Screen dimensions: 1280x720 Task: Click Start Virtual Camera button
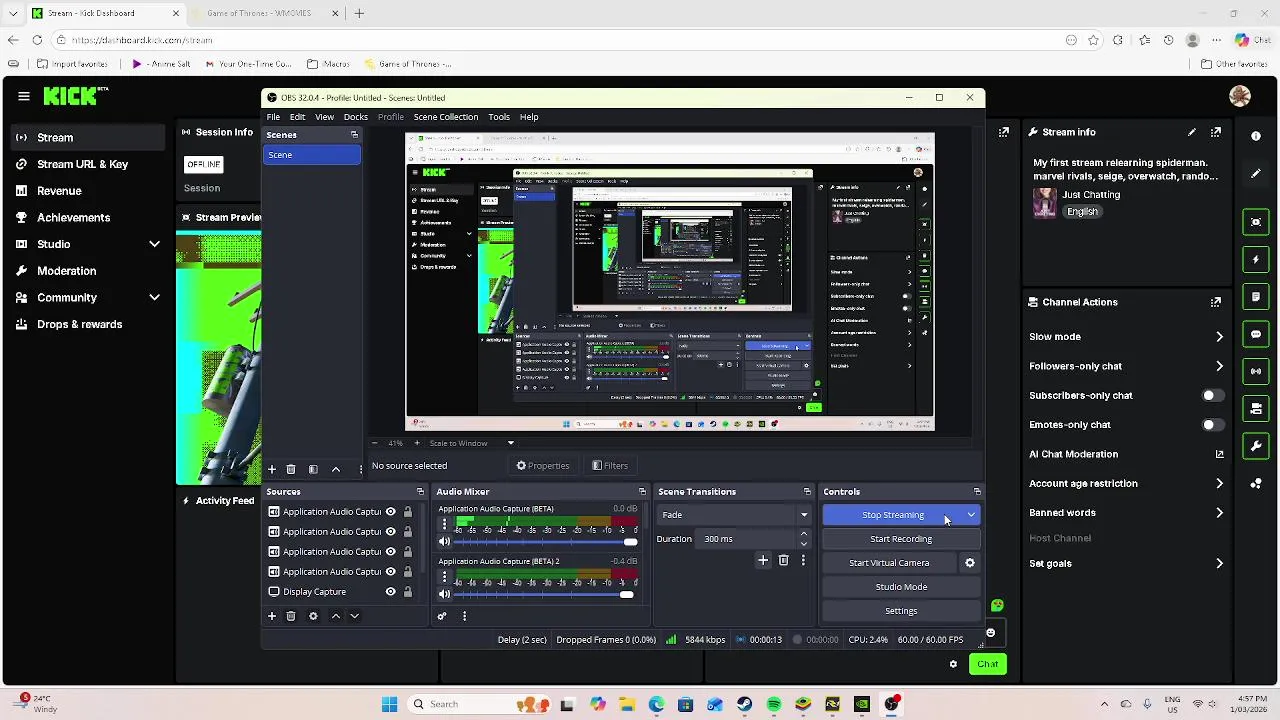pos(889,563)
